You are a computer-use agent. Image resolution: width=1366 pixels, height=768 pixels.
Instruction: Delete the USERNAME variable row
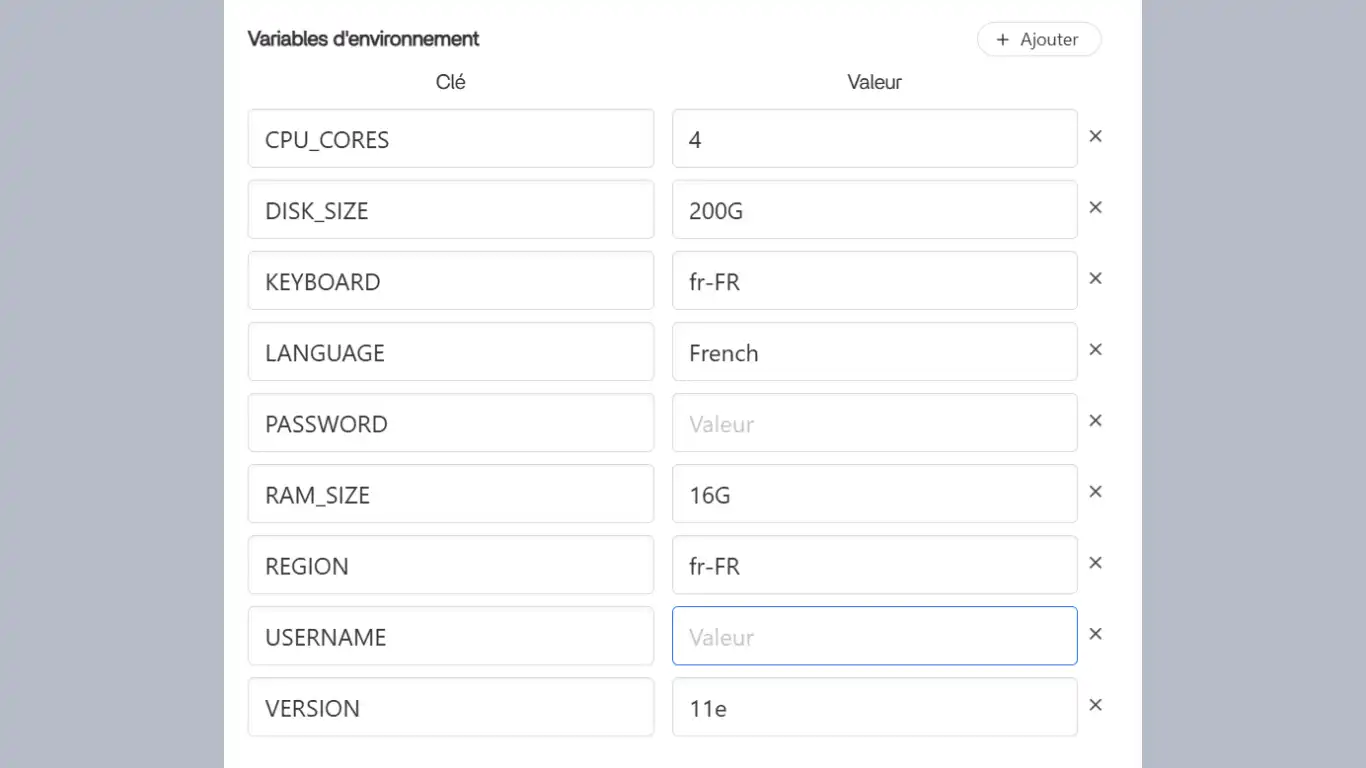click(1095, 633)
